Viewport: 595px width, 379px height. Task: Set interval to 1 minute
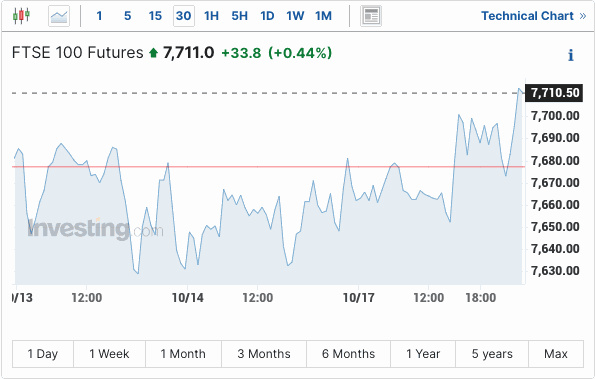[99, 16]
